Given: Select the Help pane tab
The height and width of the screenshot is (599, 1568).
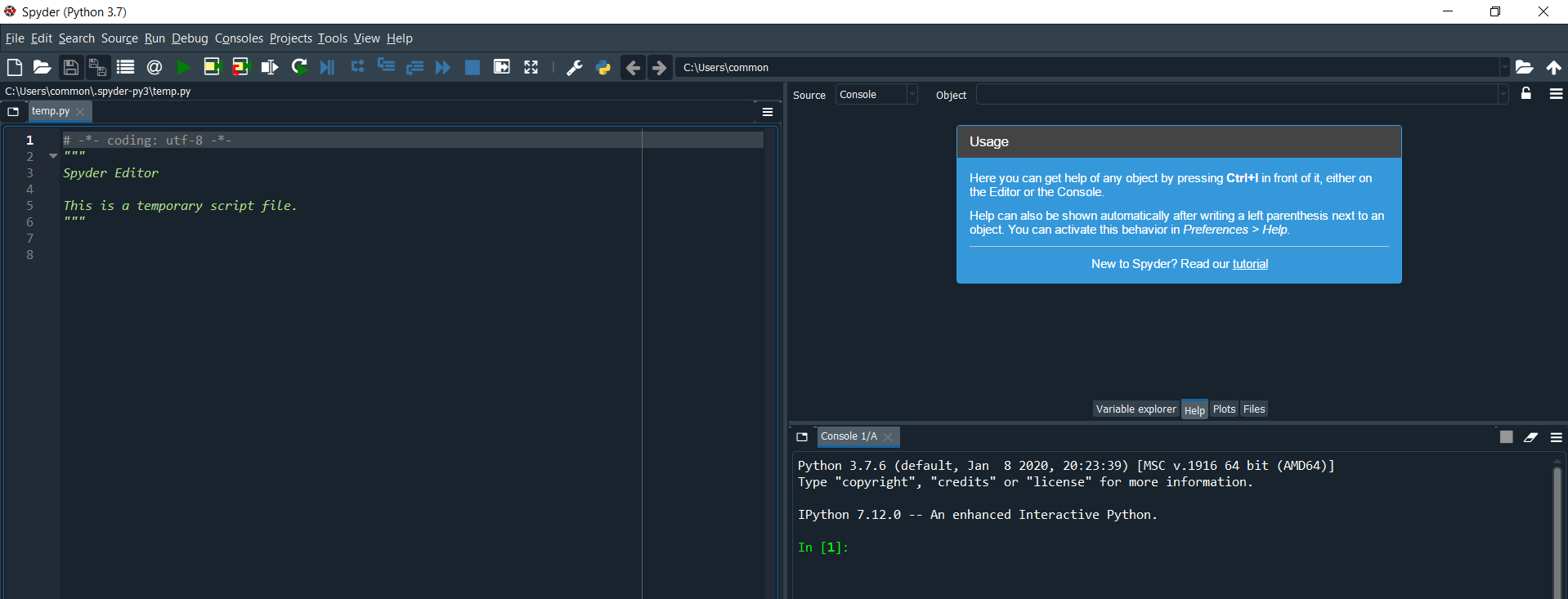Looking at the screenshot, I should click(x=1194, y=410).
